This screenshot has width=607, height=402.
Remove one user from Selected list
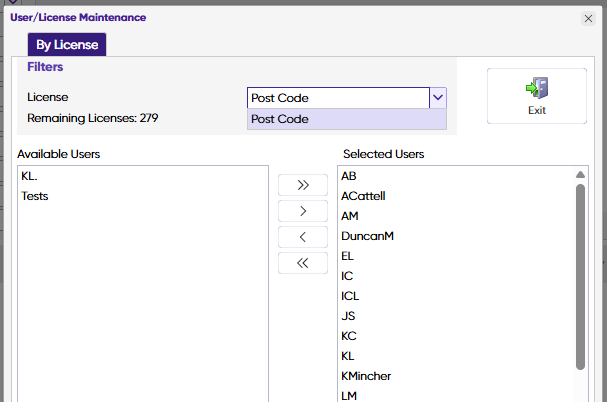click(304, 237)
